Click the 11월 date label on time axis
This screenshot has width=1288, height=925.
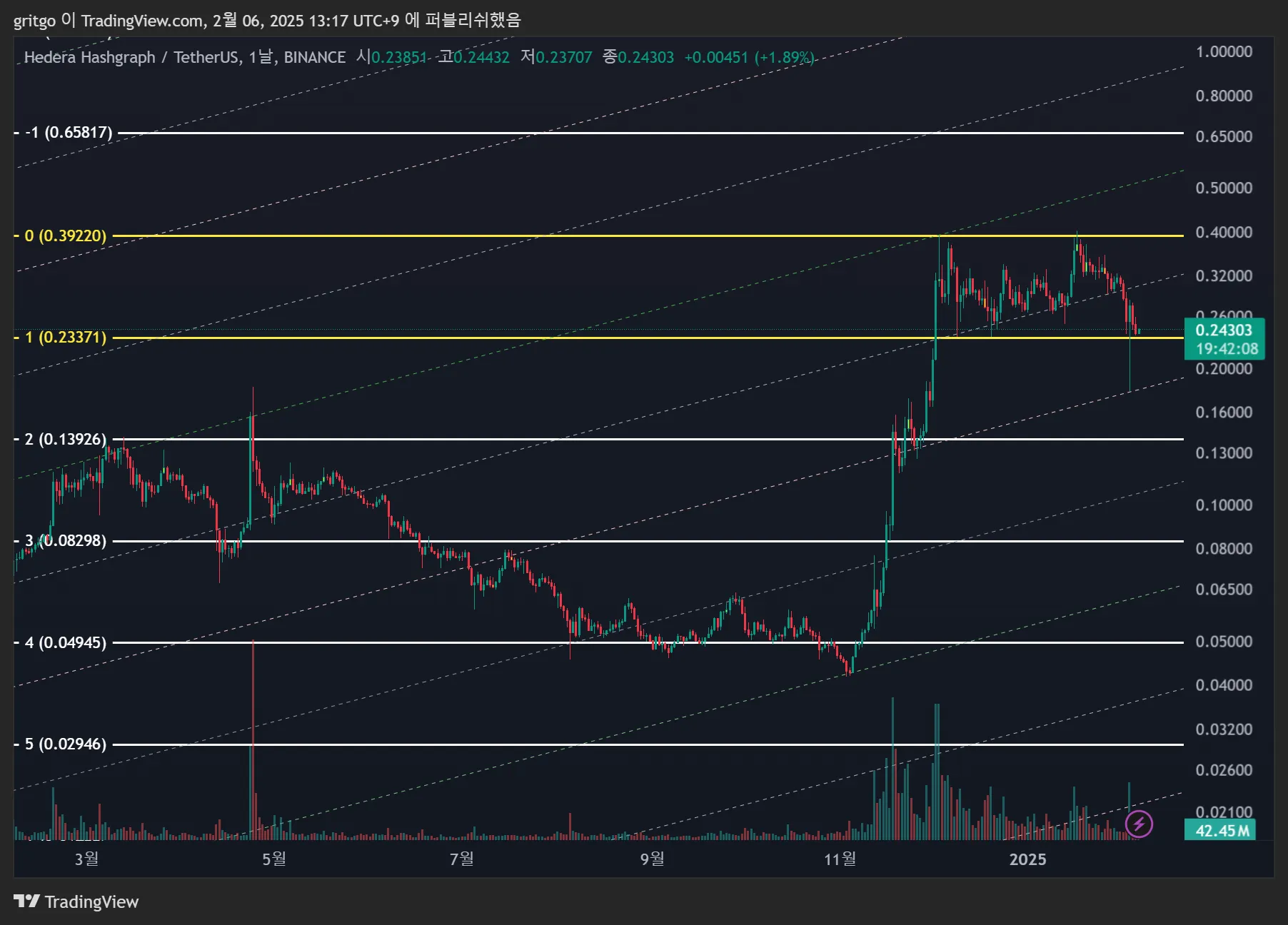point(840,859)
